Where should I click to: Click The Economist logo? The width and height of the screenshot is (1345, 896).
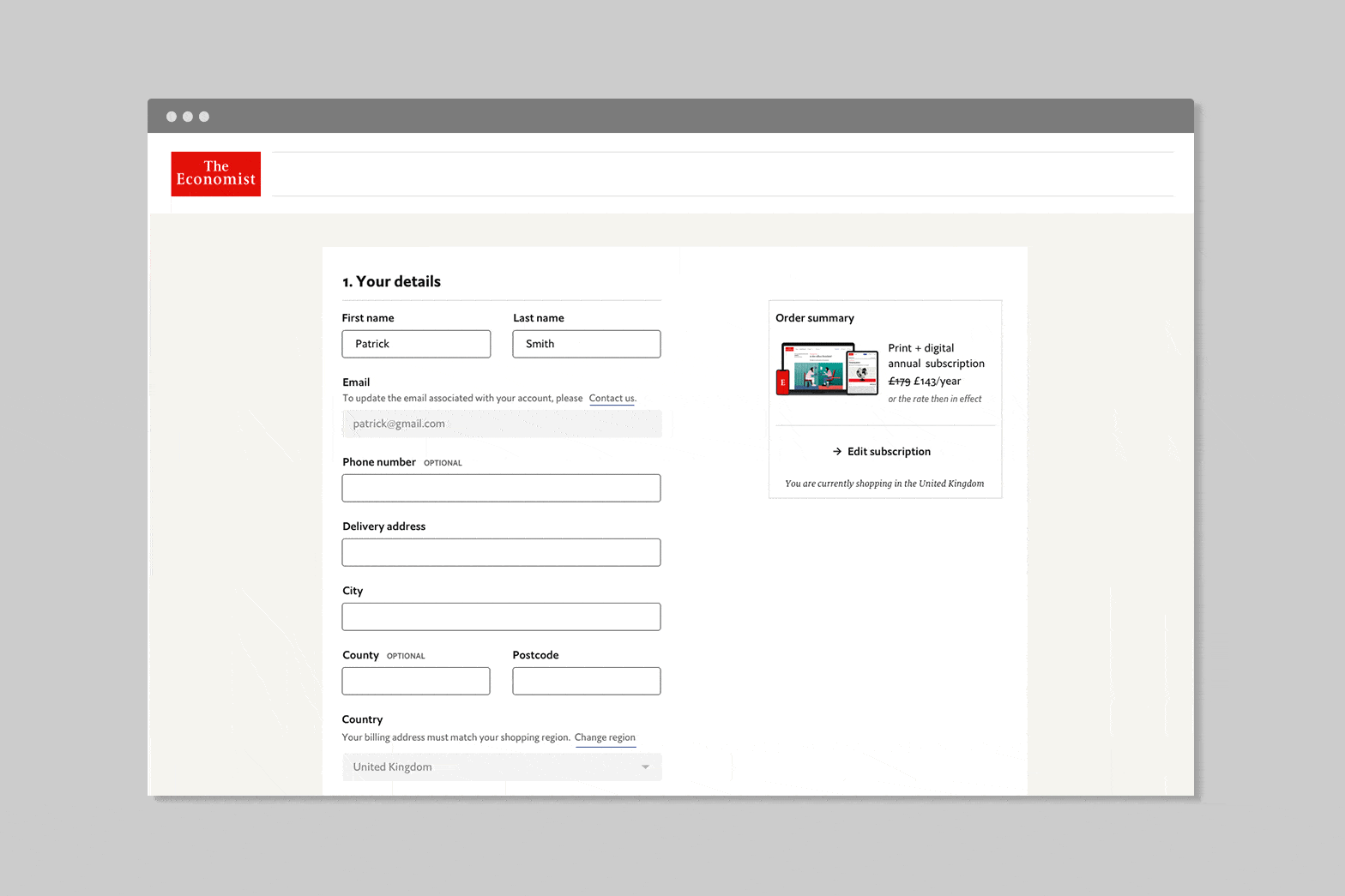click(x=216, y=174)
